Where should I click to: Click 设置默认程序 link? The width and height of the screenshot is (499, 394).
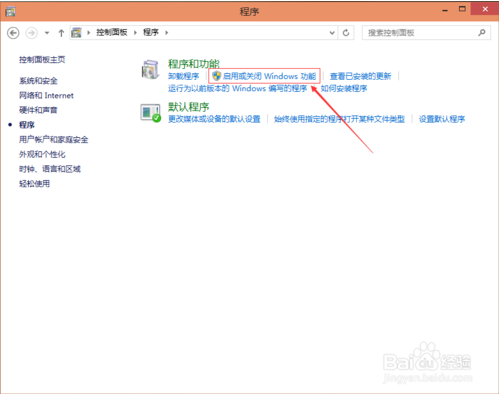(442, 119)
